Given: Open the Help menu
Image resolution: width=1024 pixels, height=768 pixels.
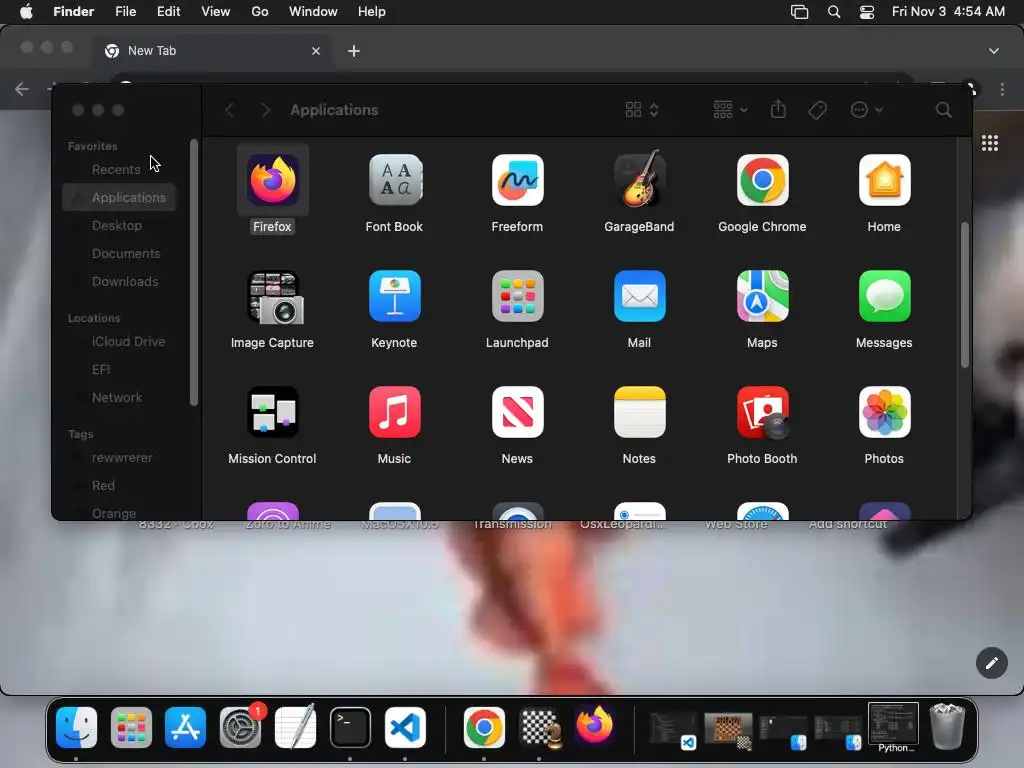Looking at the screenshot, I should tap(372, 12).
